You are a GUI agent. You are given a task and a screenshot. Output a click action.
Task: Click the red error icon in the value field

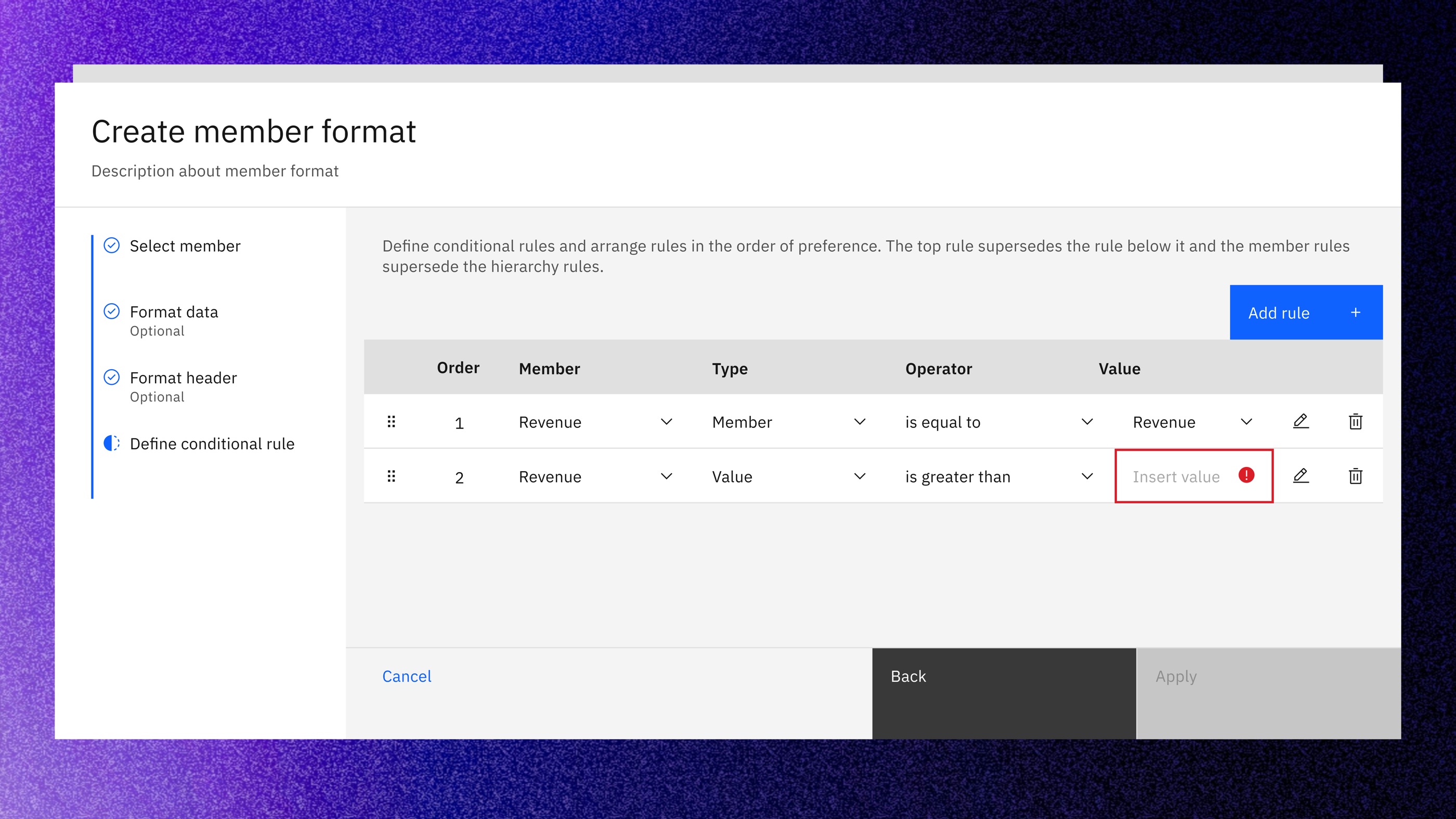click(x=1246, y=475)
